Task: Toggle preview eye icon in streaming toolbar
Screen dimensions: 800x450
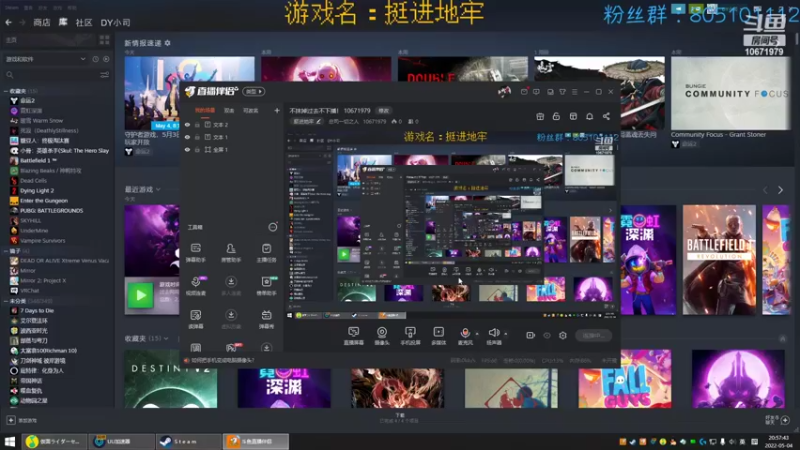Action: tap(547, 335)
